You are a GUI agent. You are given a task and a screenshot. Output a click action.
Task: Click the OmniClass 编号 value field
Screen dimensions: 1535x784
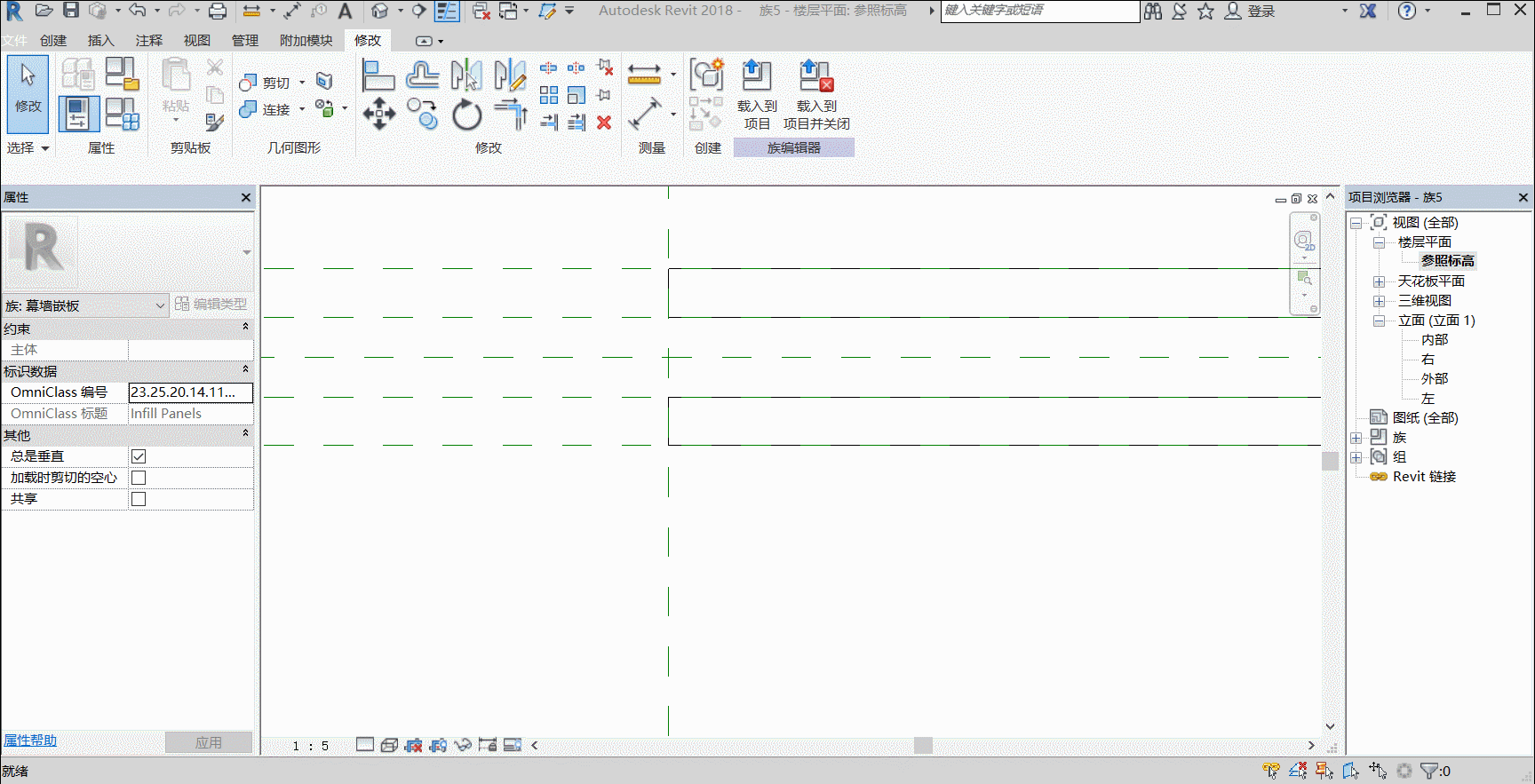coord(190,392)
